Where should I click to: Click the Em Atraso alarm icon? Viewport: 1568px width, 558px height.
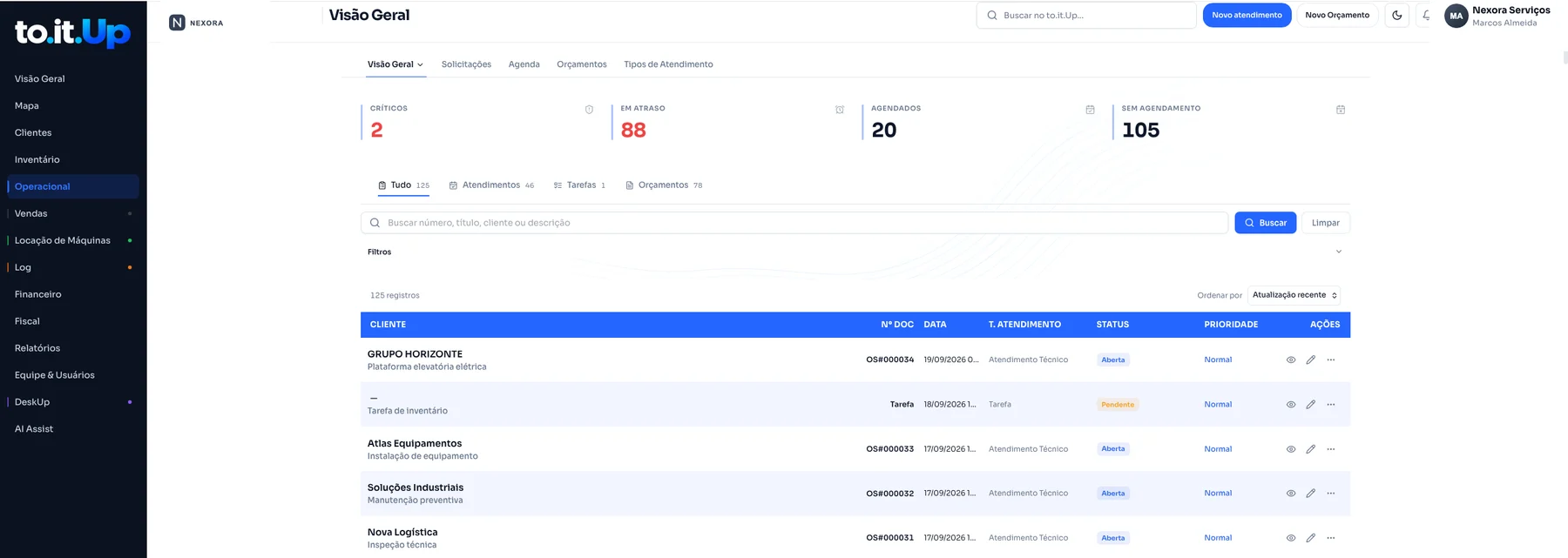[x=840, y=110]
